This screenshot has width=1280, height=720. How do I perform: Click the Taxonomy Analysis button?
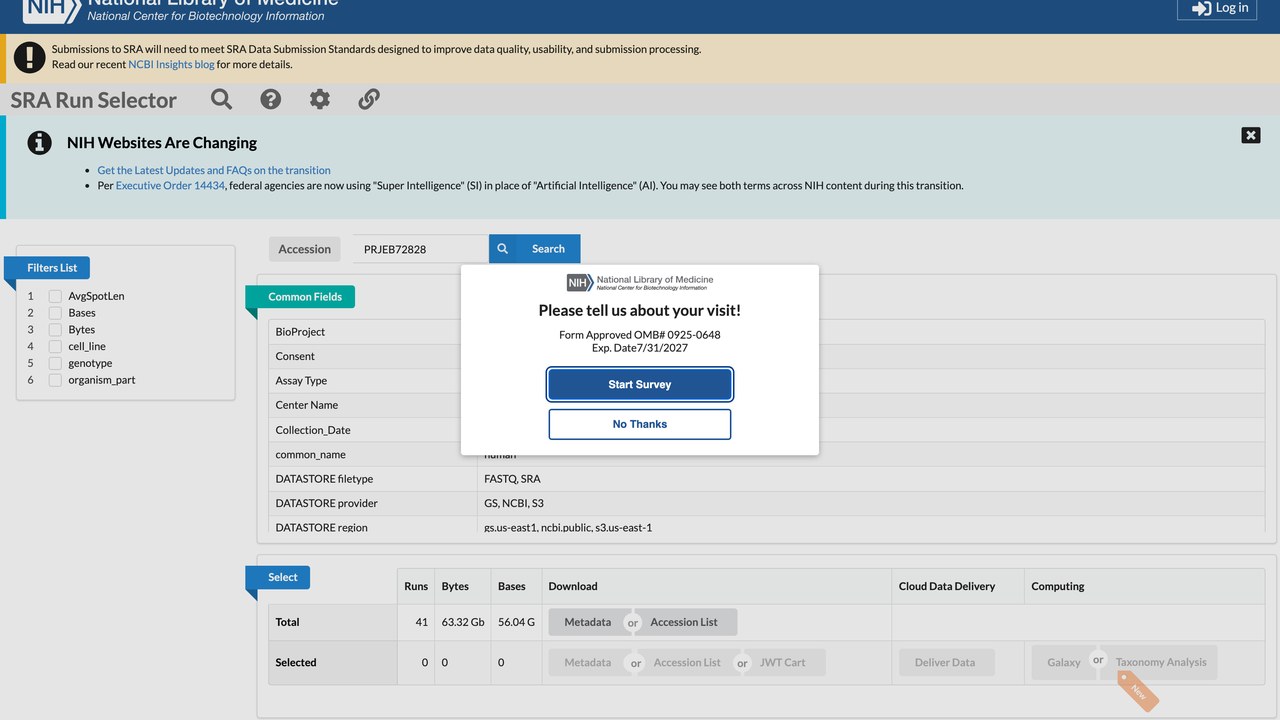(1161, 662)
